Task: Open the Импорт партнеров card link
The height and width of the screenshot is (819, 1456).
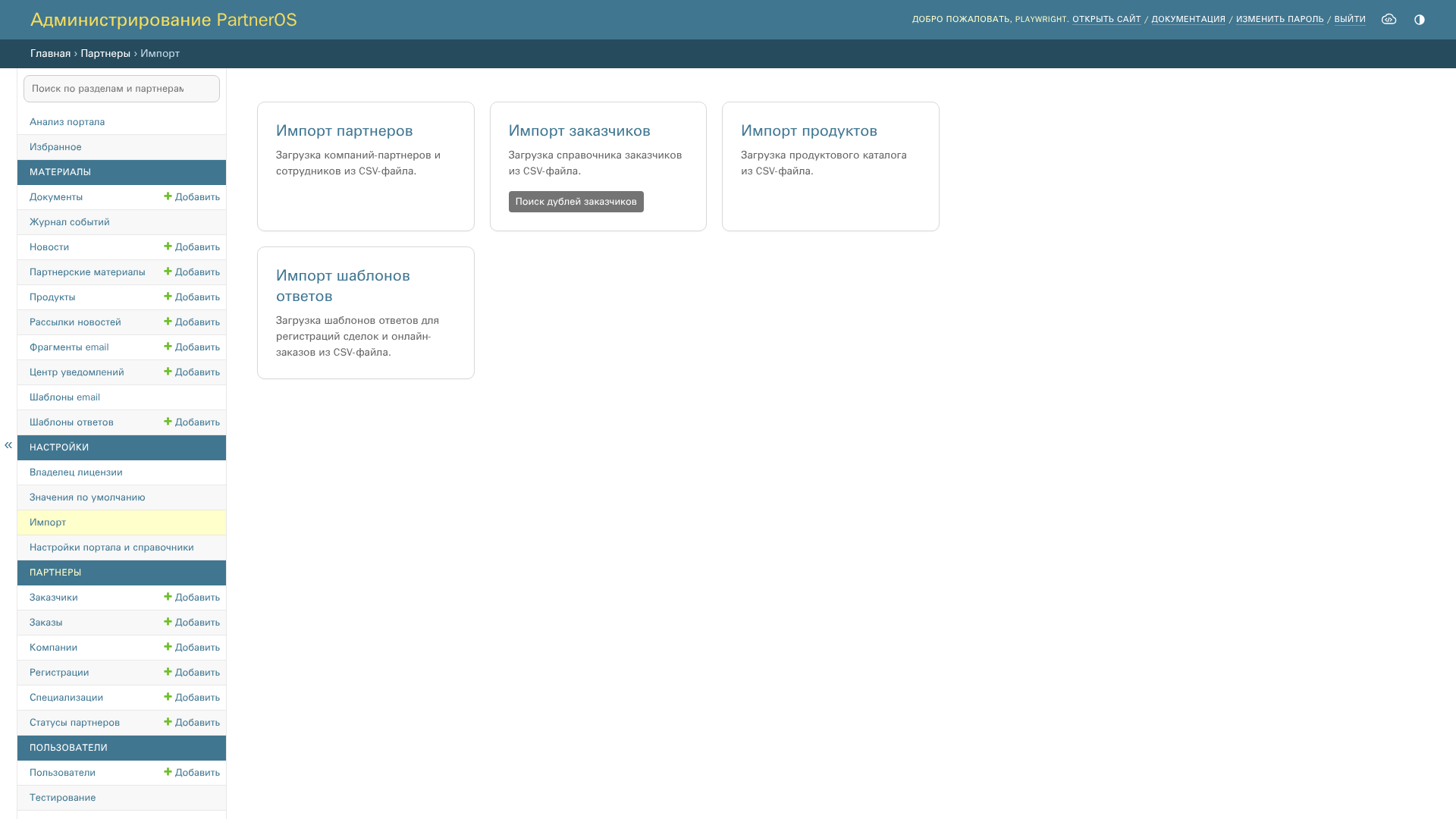Action: 344,130
